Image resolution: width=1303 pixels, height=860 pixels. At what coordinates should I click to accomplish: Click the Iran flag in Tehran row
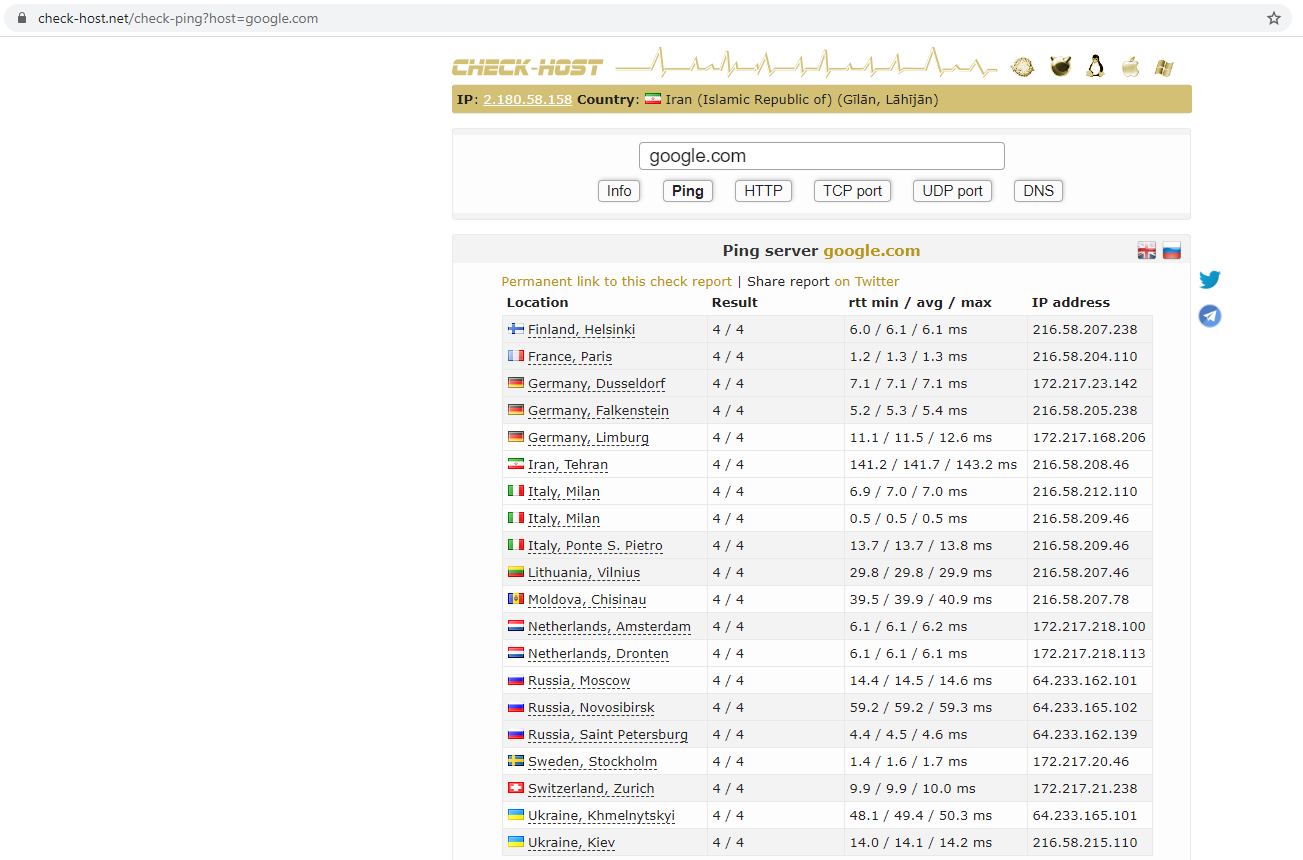516,464
